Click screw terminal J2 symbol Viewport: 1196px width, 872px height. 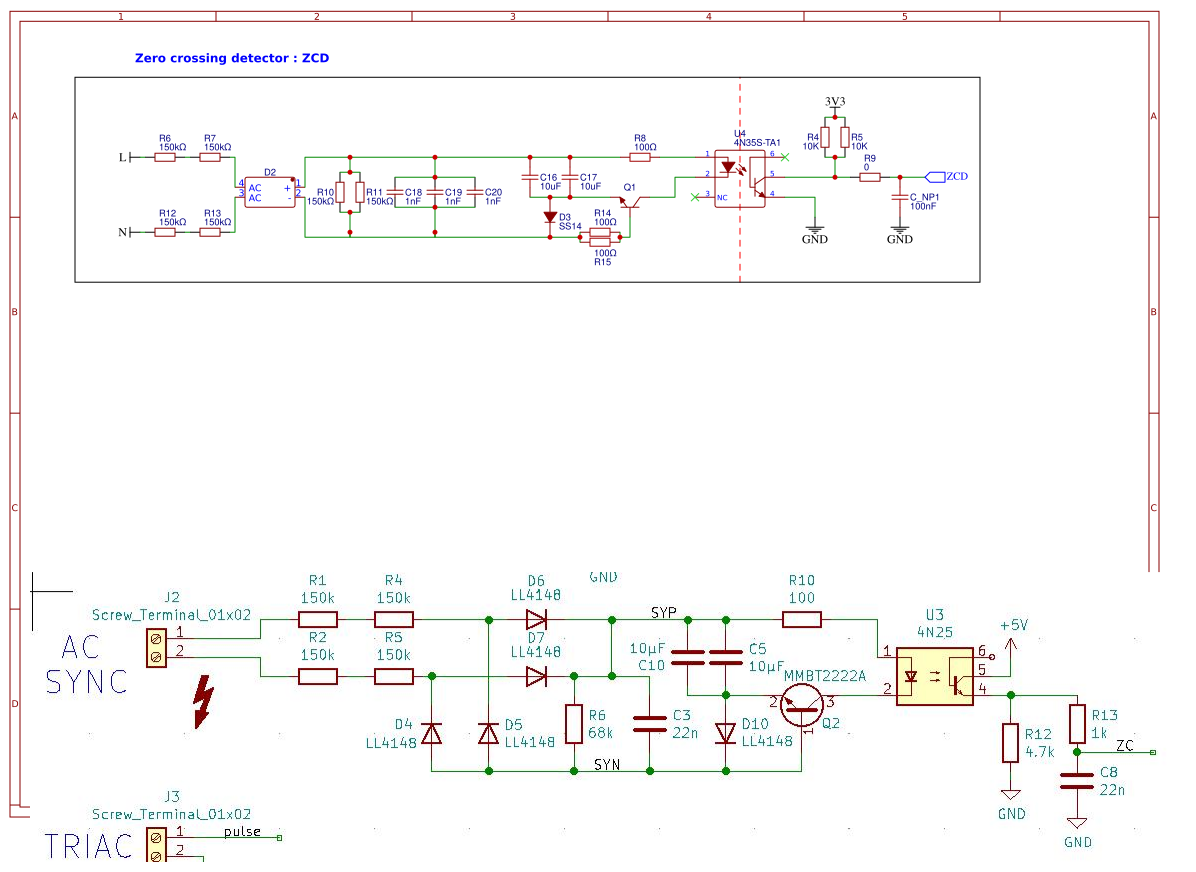pyautogui.click(x=155, y=648)
